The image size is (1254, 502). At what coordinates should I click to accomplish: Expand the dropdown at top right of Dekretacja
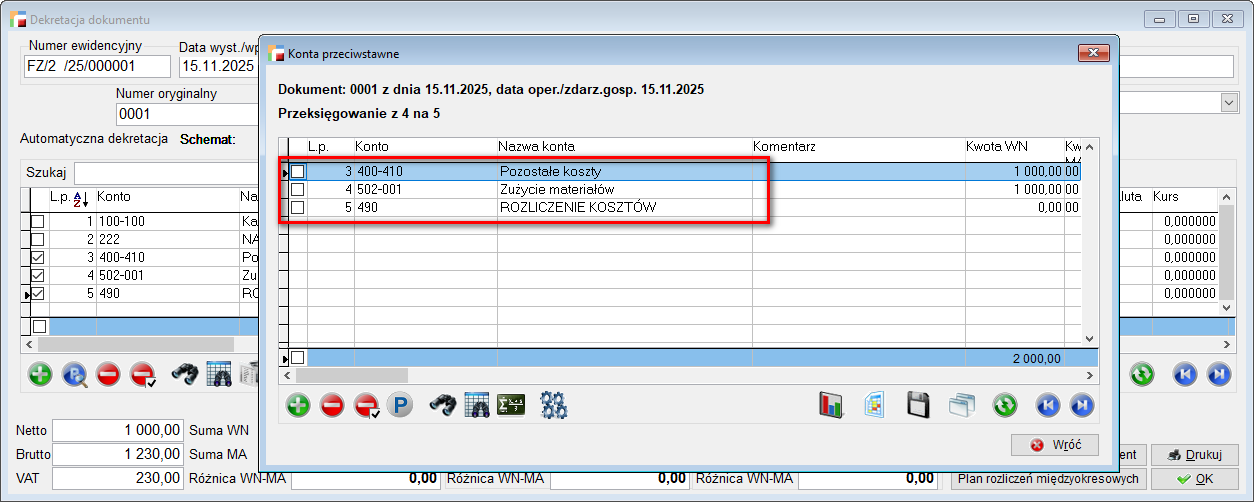click(x=1228, y=103)
